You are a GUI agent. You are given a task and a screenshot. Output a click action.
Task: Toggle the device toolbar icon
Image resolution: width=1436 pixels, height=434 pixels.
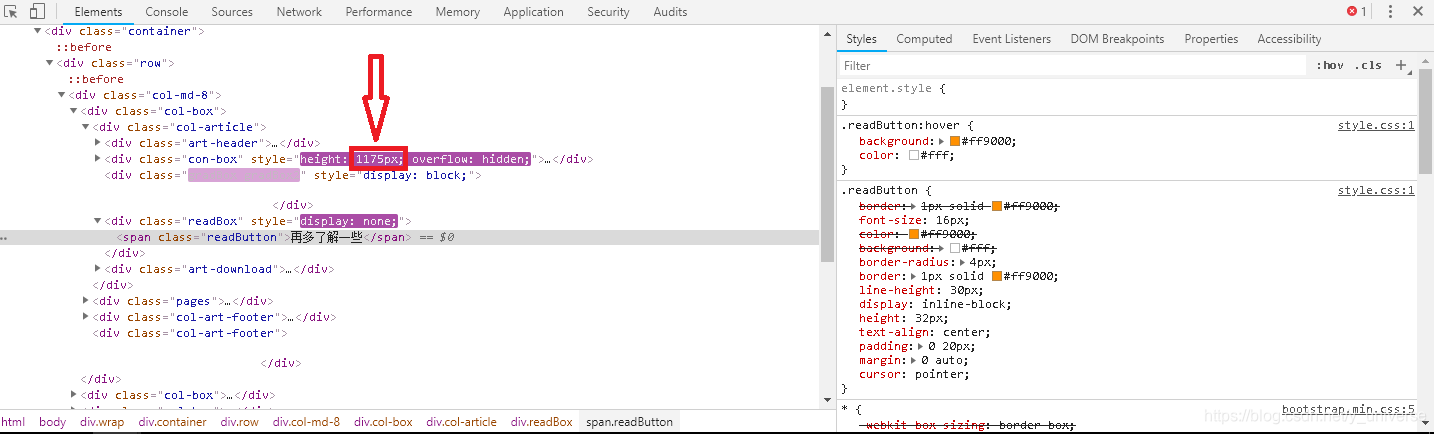tap(37, 12)
